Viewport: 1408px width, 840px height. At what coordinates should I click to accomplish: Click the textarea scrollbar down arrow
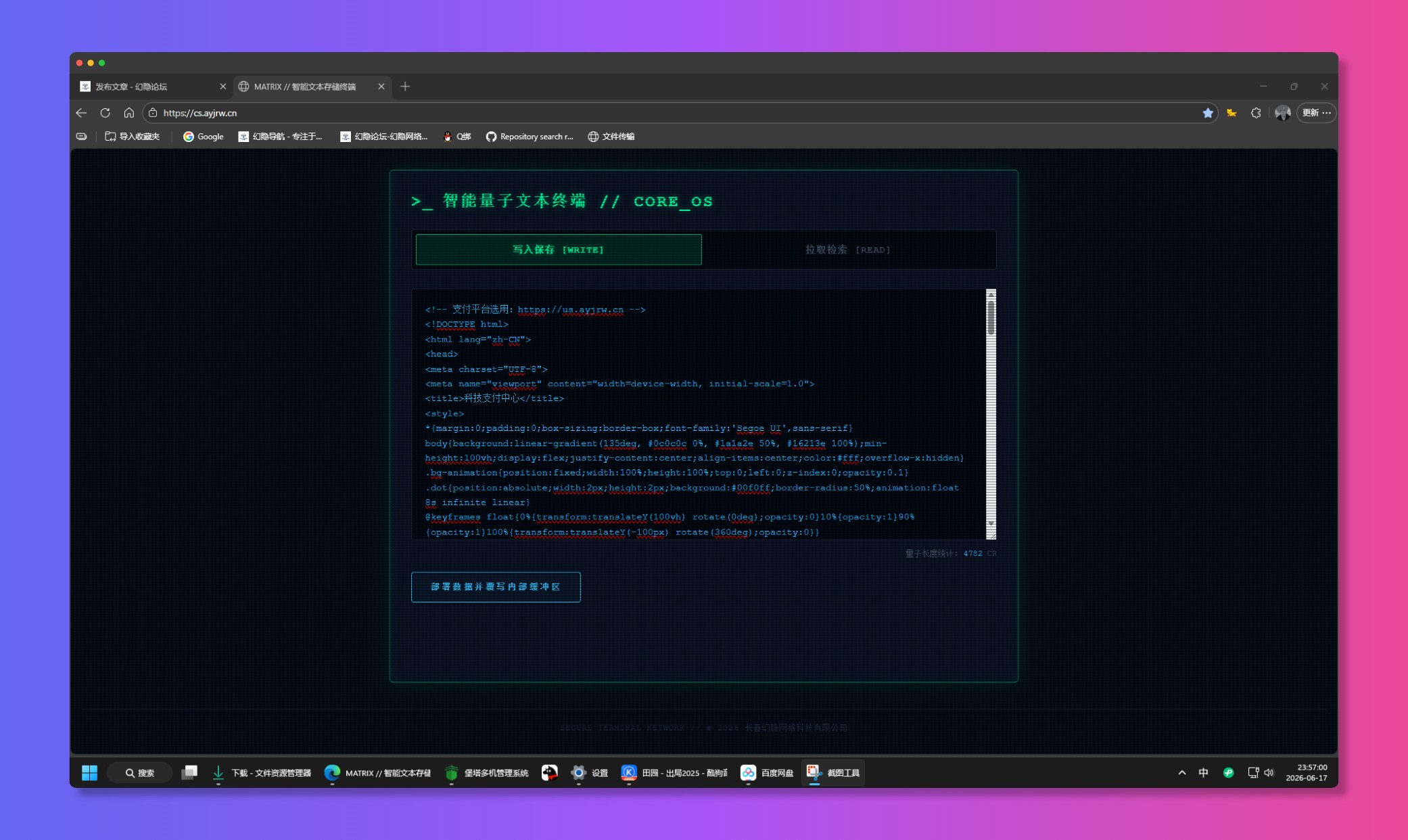[991, 523]
